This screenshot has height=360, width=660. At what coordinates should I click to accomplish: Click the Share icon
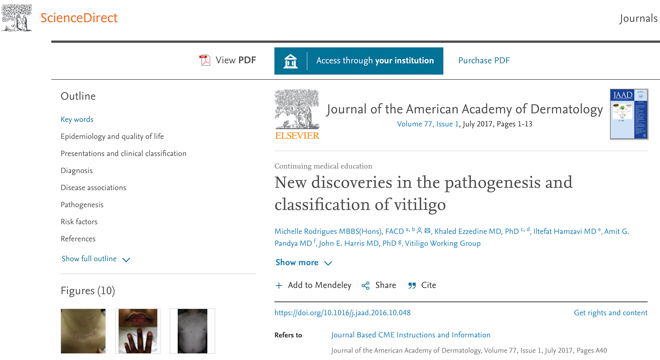pyautogui.click(x=365, y=285)
